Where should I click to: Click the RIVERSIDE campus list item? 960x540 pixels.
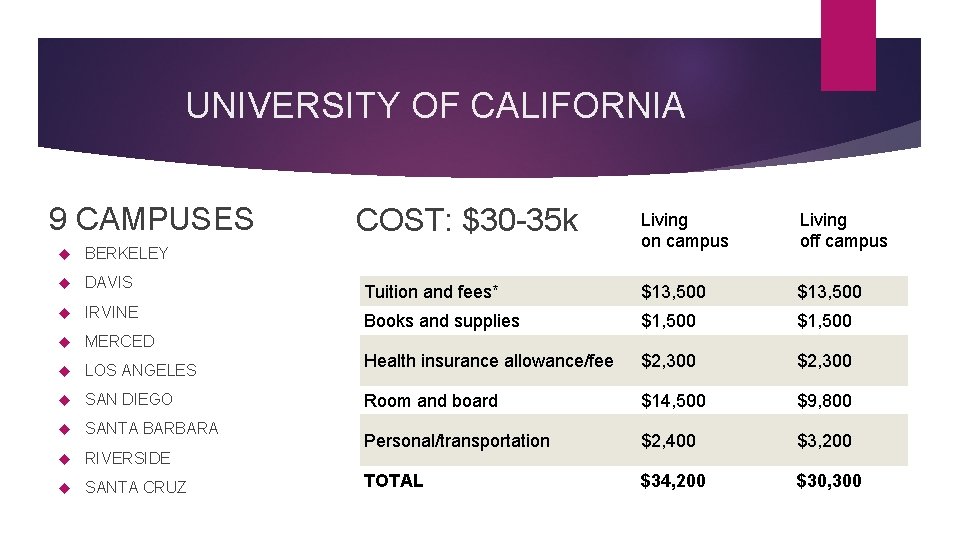127,458
